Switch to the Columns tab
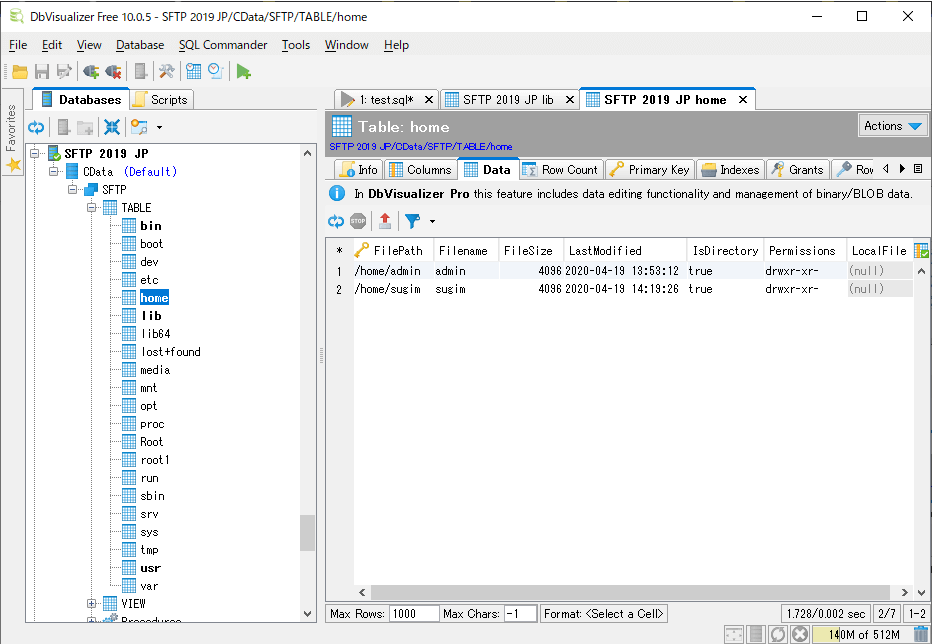 [x=420, y=170]
